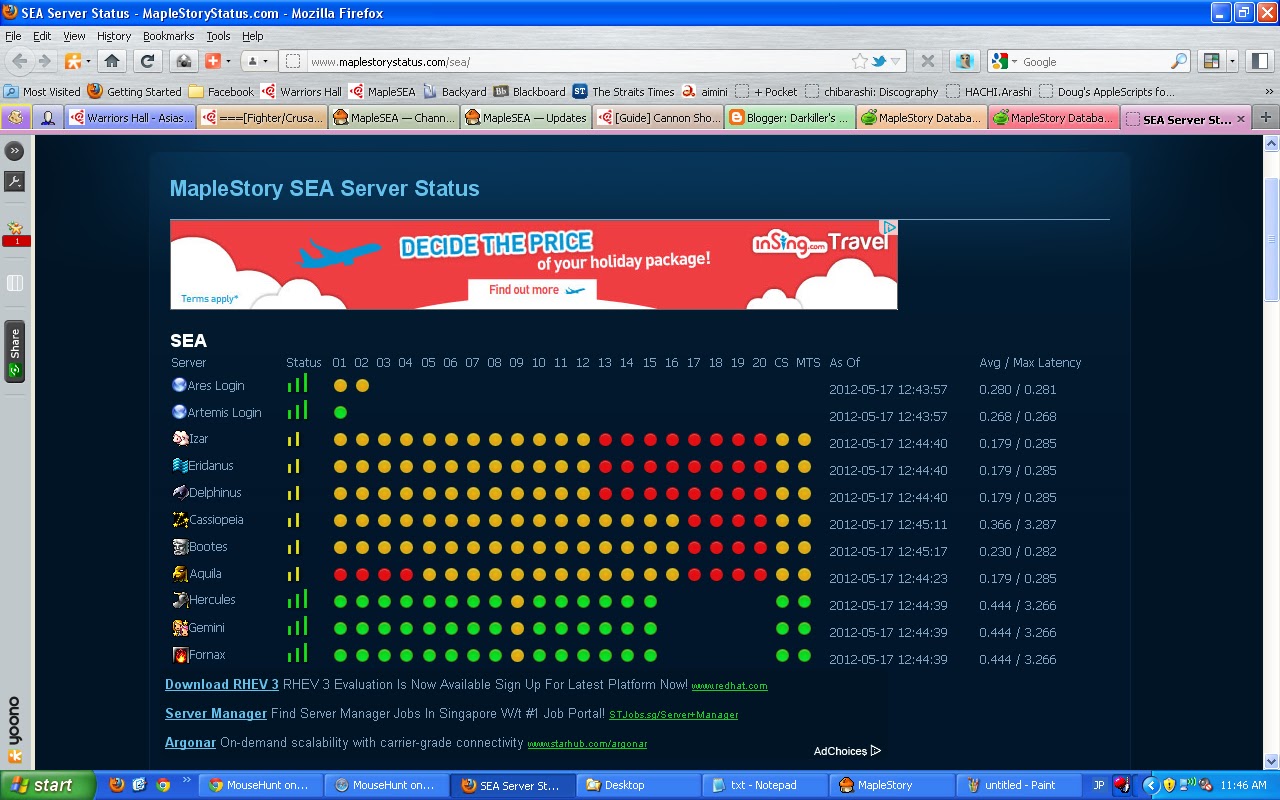Click the search magnifier in Google box
Viewport: 1280px width, 800px height.
(1179, 61)
